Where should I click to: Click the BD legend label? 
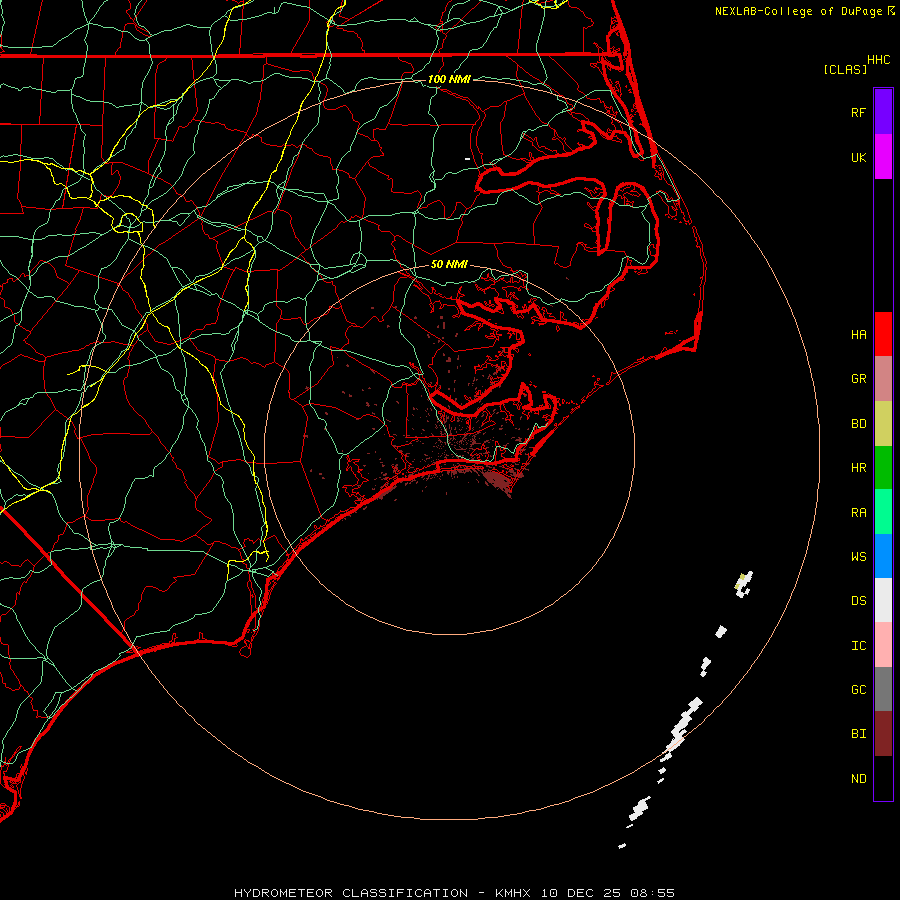pos(858,424)
